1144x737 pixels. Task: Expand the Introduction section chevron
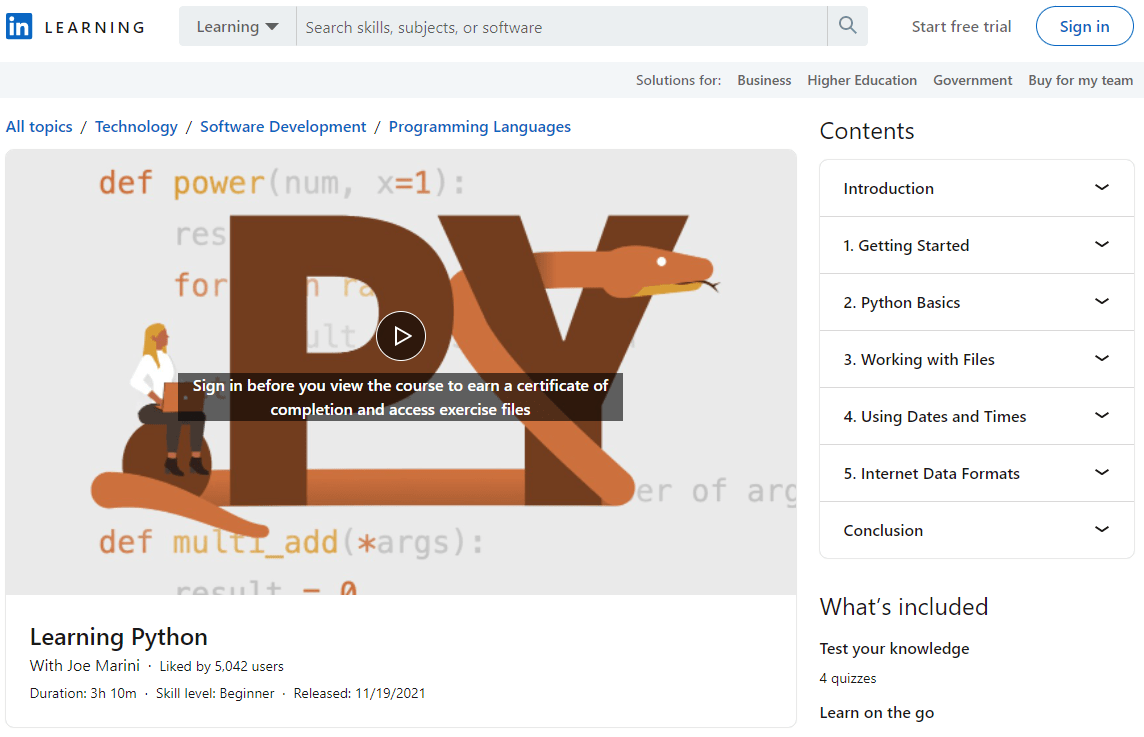point(1101,188)
